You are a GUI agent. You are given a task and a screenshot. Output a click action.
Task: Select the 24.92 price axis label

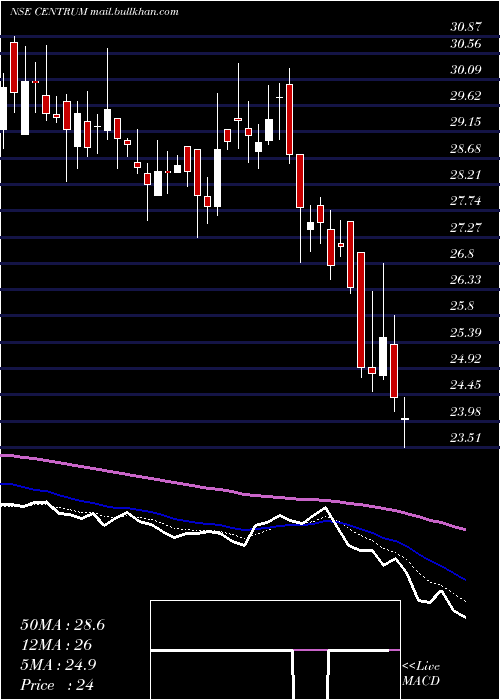[x=466, y=358]
